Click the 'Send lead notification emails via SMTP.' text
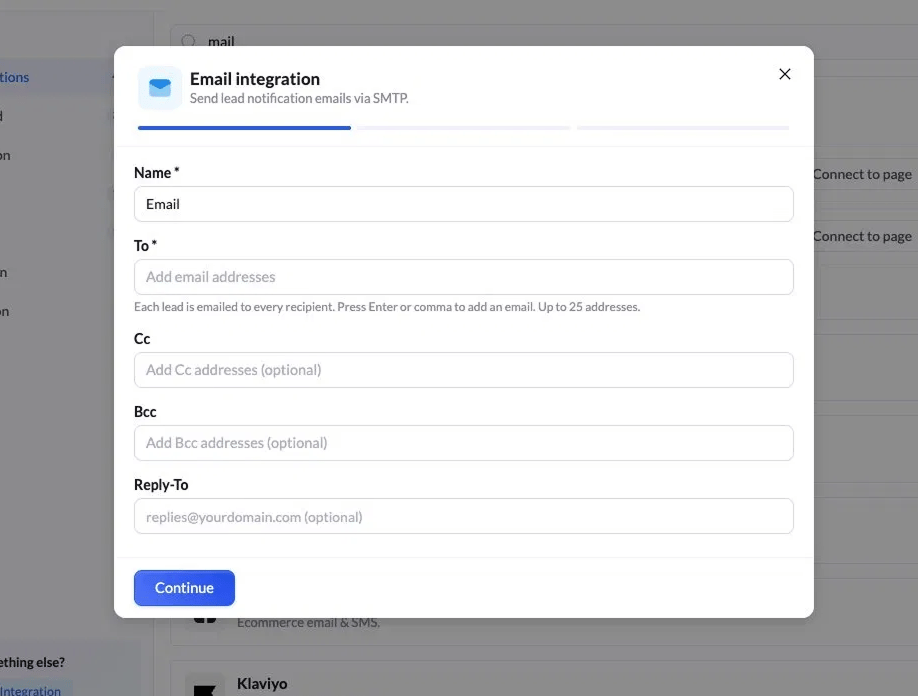Screen dimensions: 918x696 tap(299, 98)
